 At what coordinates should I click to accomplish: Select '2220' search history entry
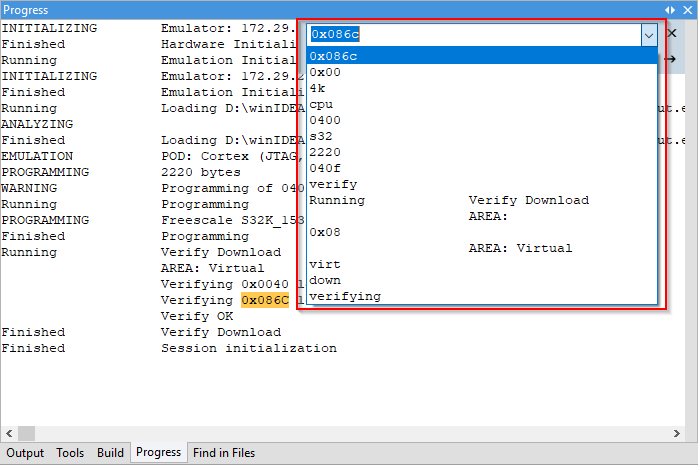[482, 152]
